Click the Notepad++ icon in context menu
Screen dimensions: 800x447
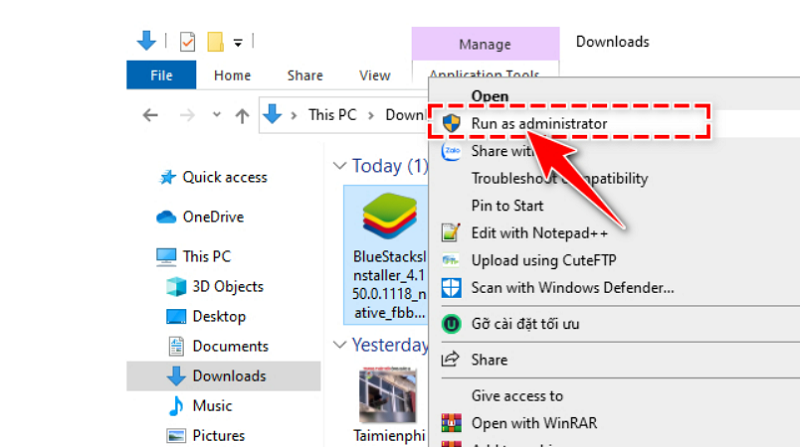pos(452,233)
